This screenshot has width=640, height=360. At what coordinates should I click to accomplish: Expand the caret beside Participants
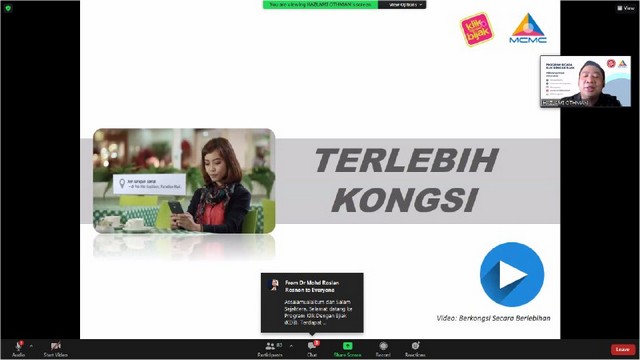point(291,346)
